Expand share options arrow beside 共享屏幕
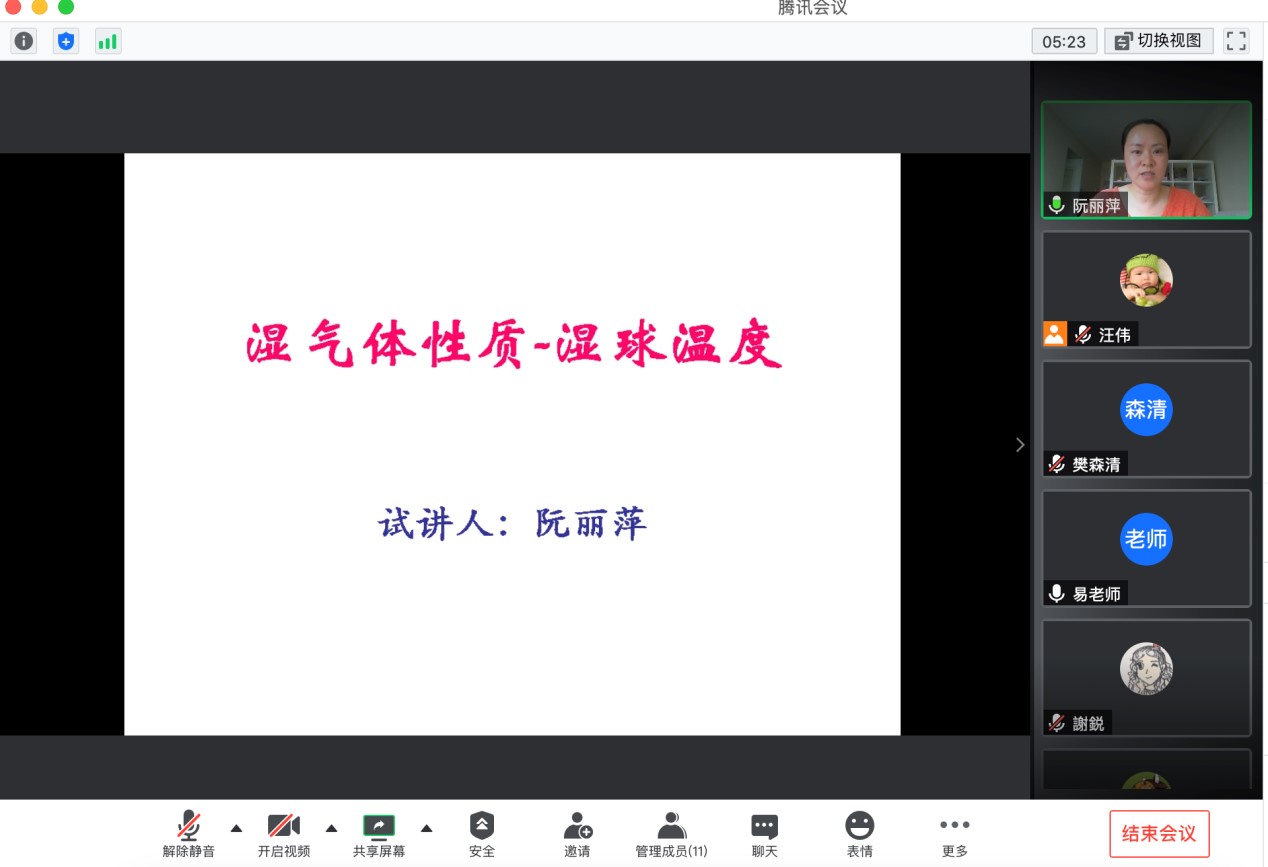The height and width of the screenshot is (867, 1268). click(x=427, y=828)
